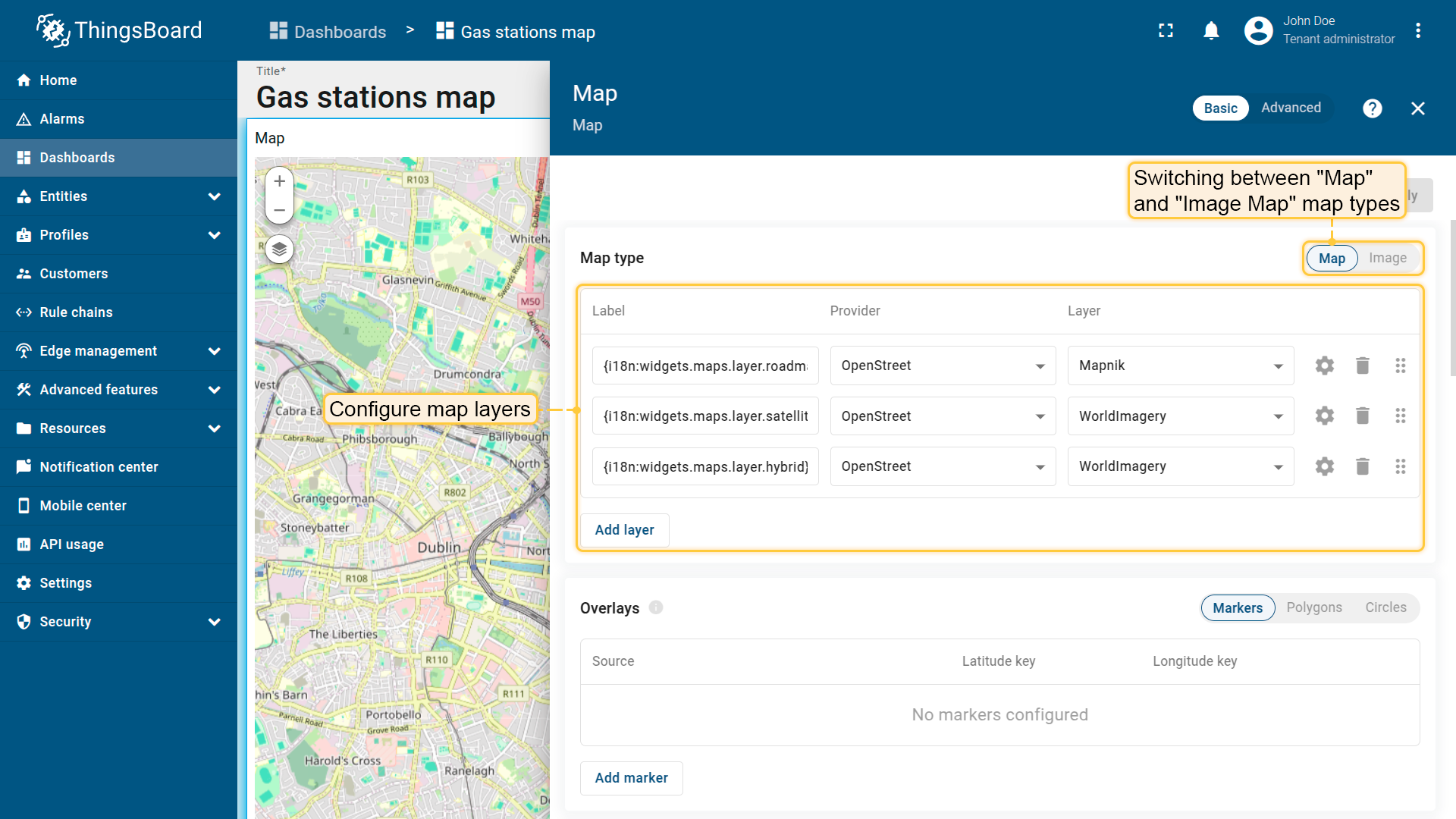Open Layer dropdown showing Mapnik
This screenshot has width=1456, height=819.
(1180, 366)
